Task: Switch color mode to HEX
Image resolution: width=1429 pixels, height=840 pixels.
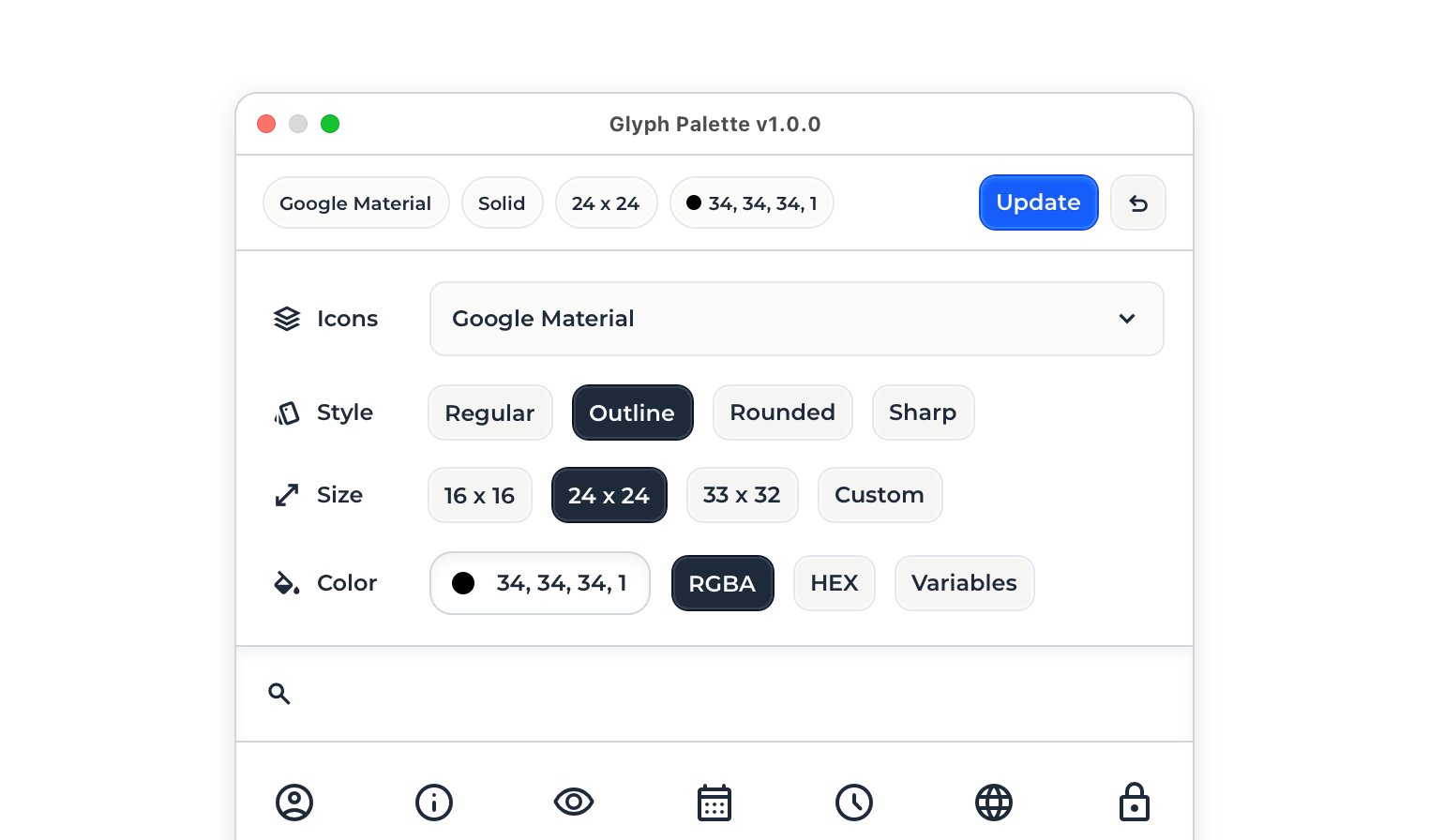Action: pyautogui.click(x=834, y=584)
